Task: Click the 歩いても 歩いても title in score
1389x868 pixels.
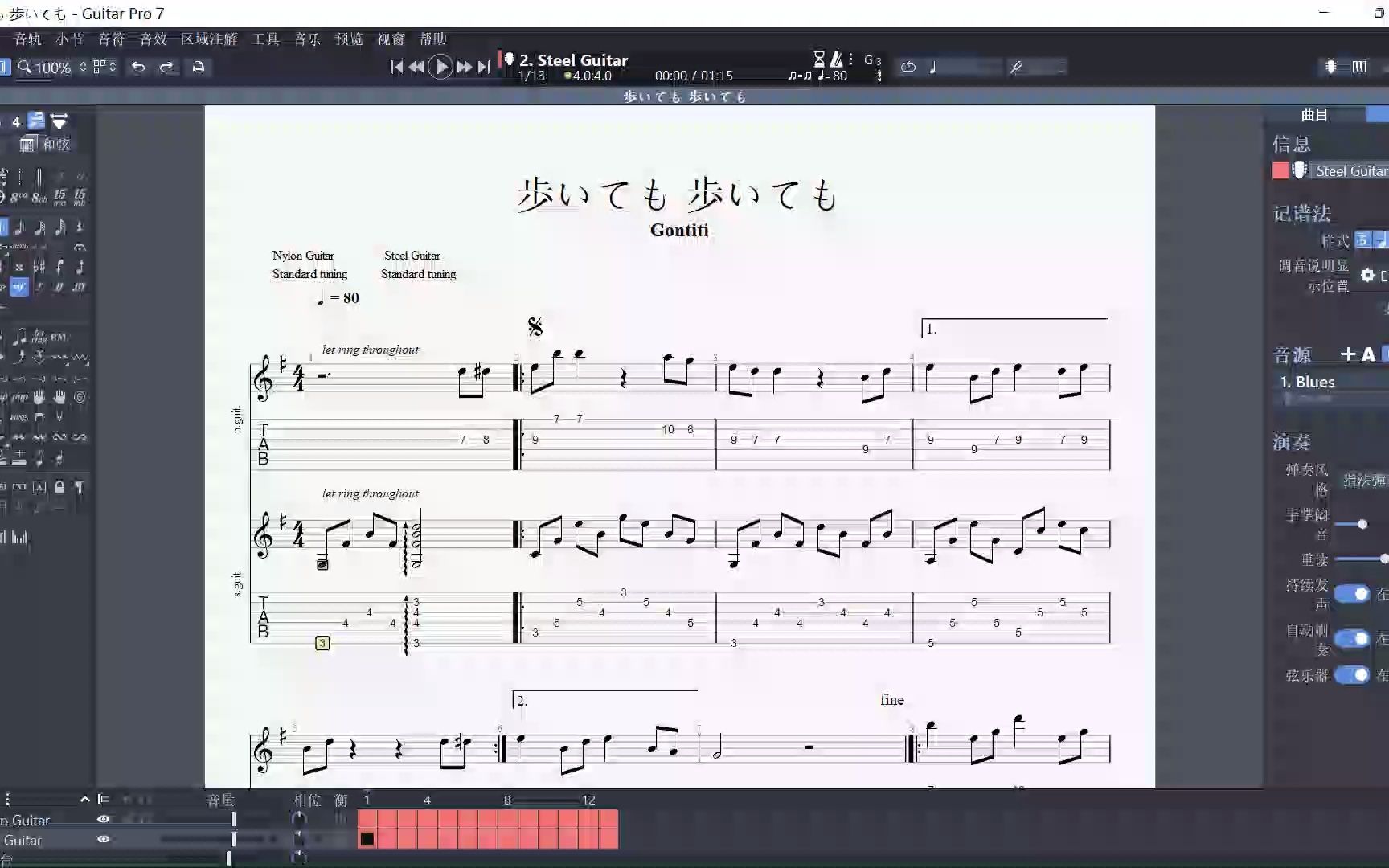Action: pyautogui.click(x=678, y=194)
